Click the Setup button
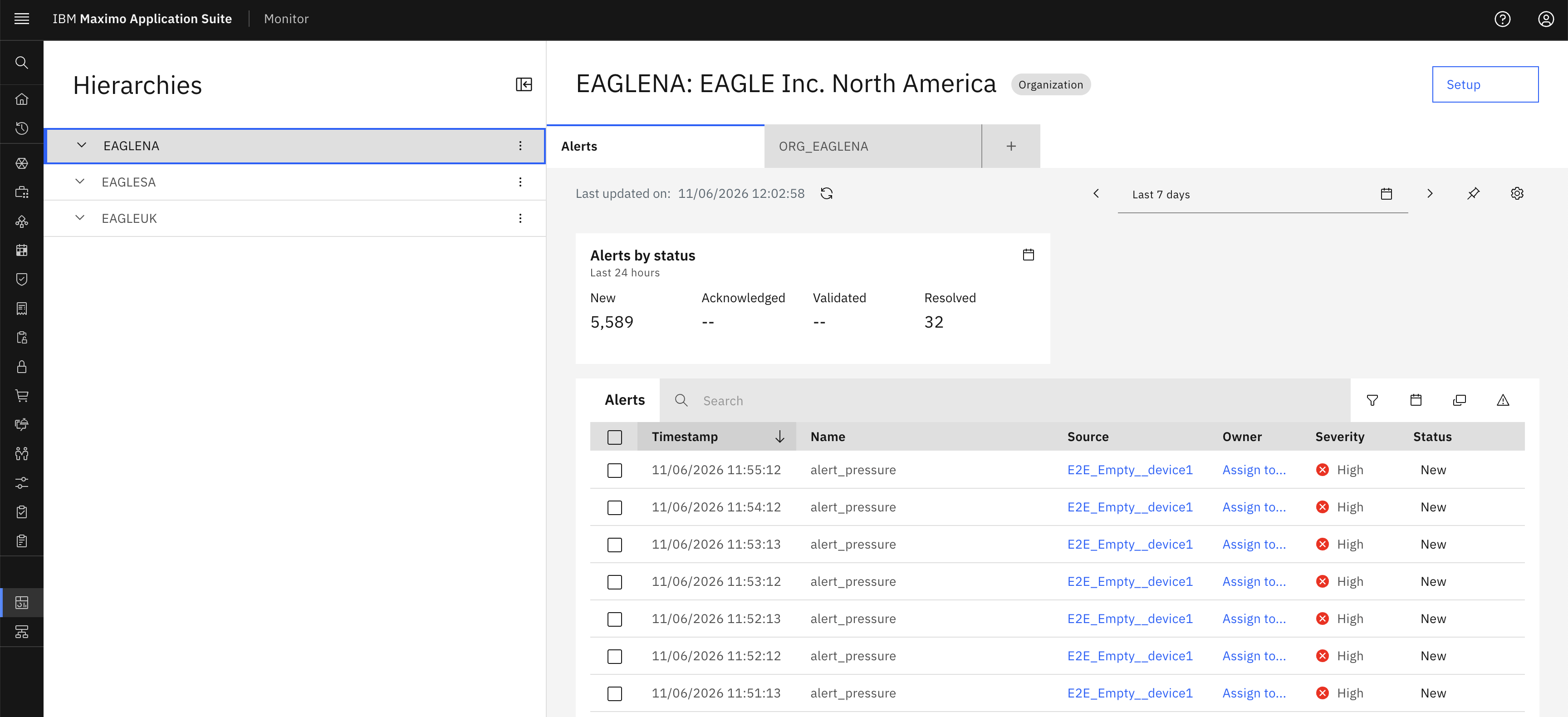 pos(1485,84)
